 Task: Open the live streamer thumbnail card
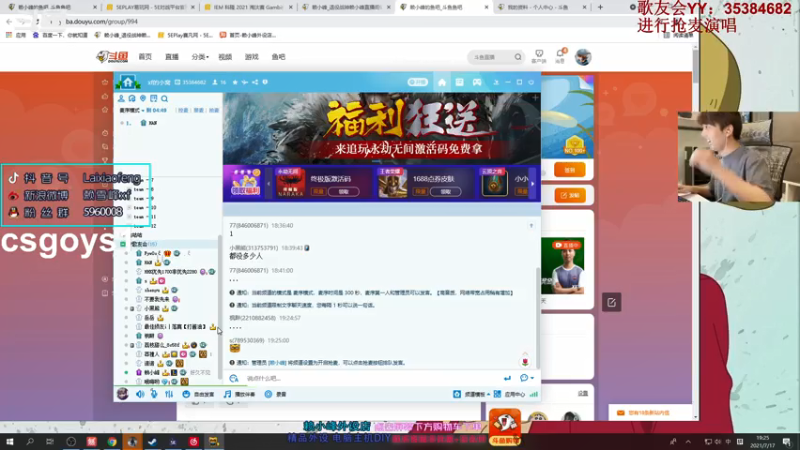click(562, 265)
